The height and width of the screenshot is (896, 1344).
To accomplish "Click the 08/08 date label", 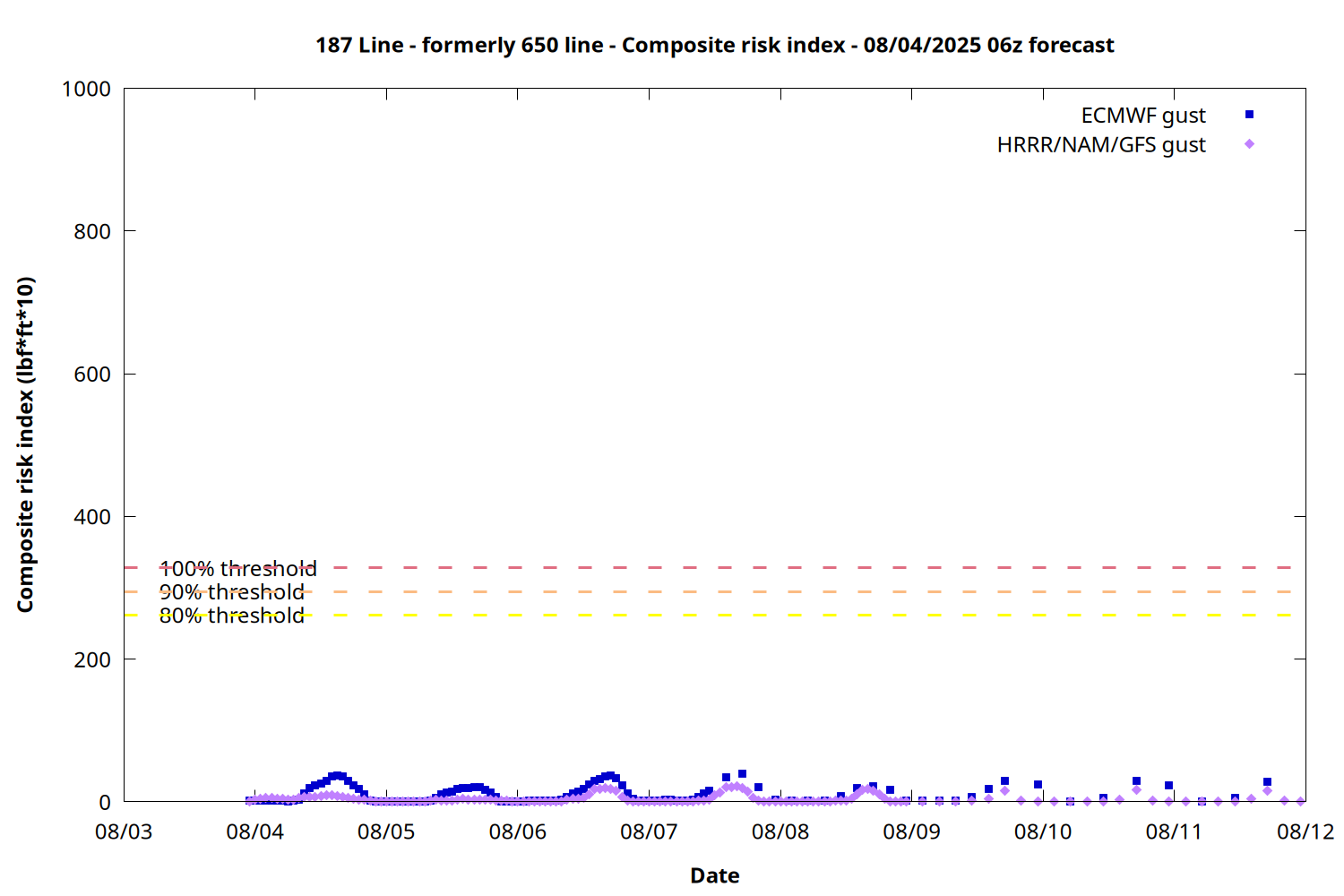I will (x=780, y=831).
